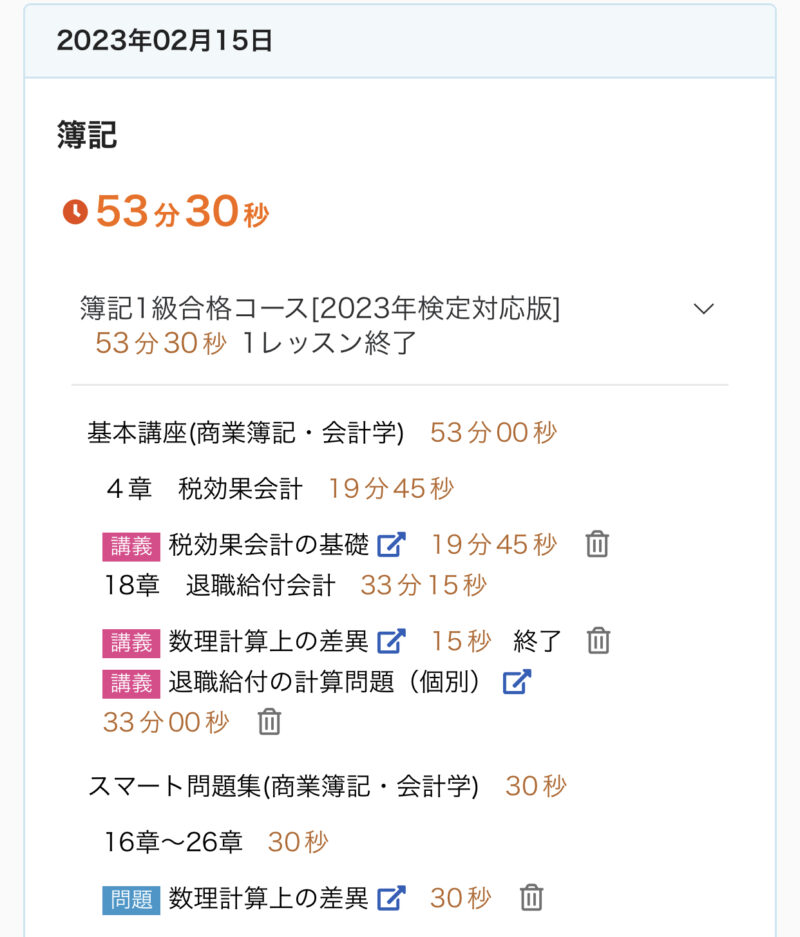Open external link for 税効果会計の基礎 lecture
800x937 pixels.
[391, 545]
